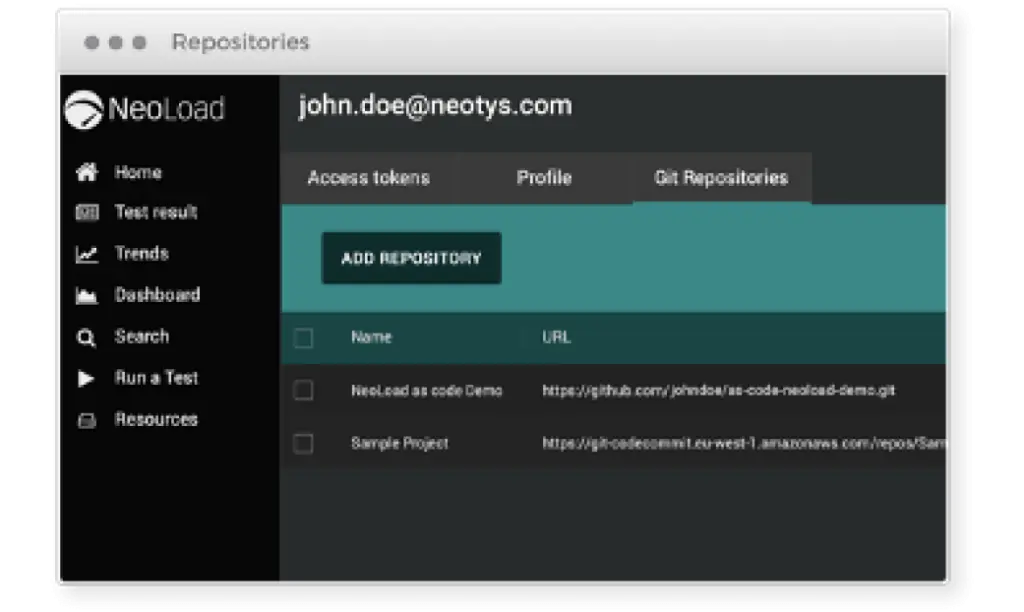Click the URL column header
The height and width of the screenshot is (612, 1024).
click(556, 338)
